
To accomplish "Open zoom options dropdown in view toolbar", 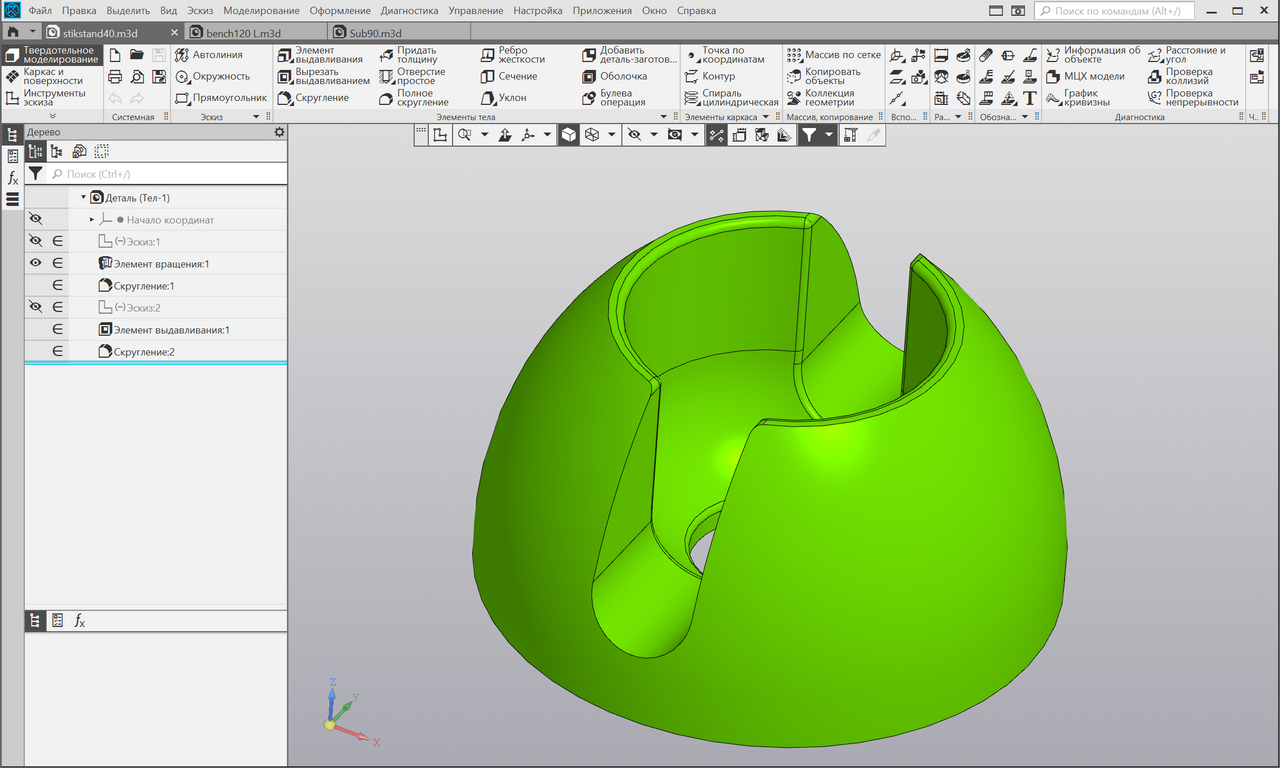I will click(x=485, y=134).
